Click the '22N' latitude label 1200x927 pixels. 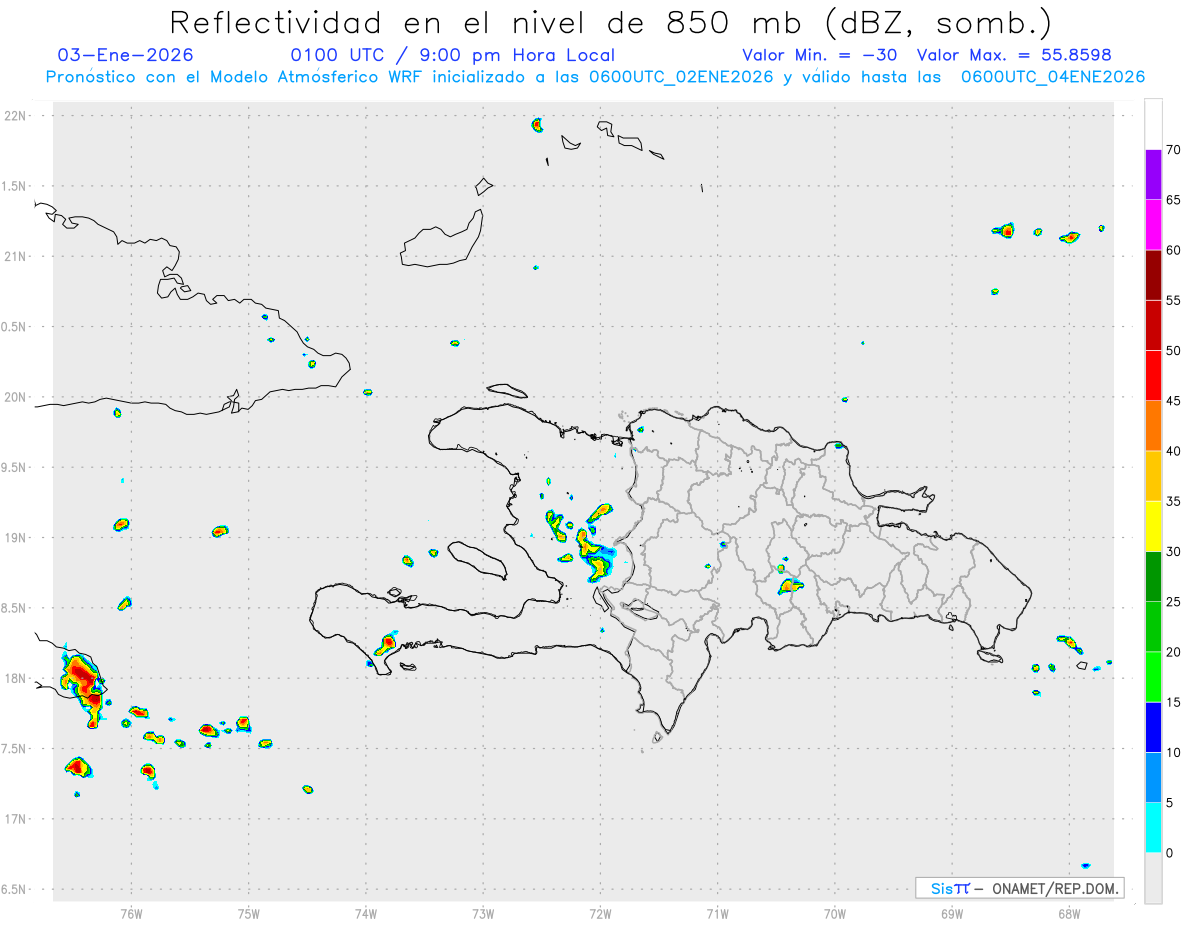[x=17, y=116]
